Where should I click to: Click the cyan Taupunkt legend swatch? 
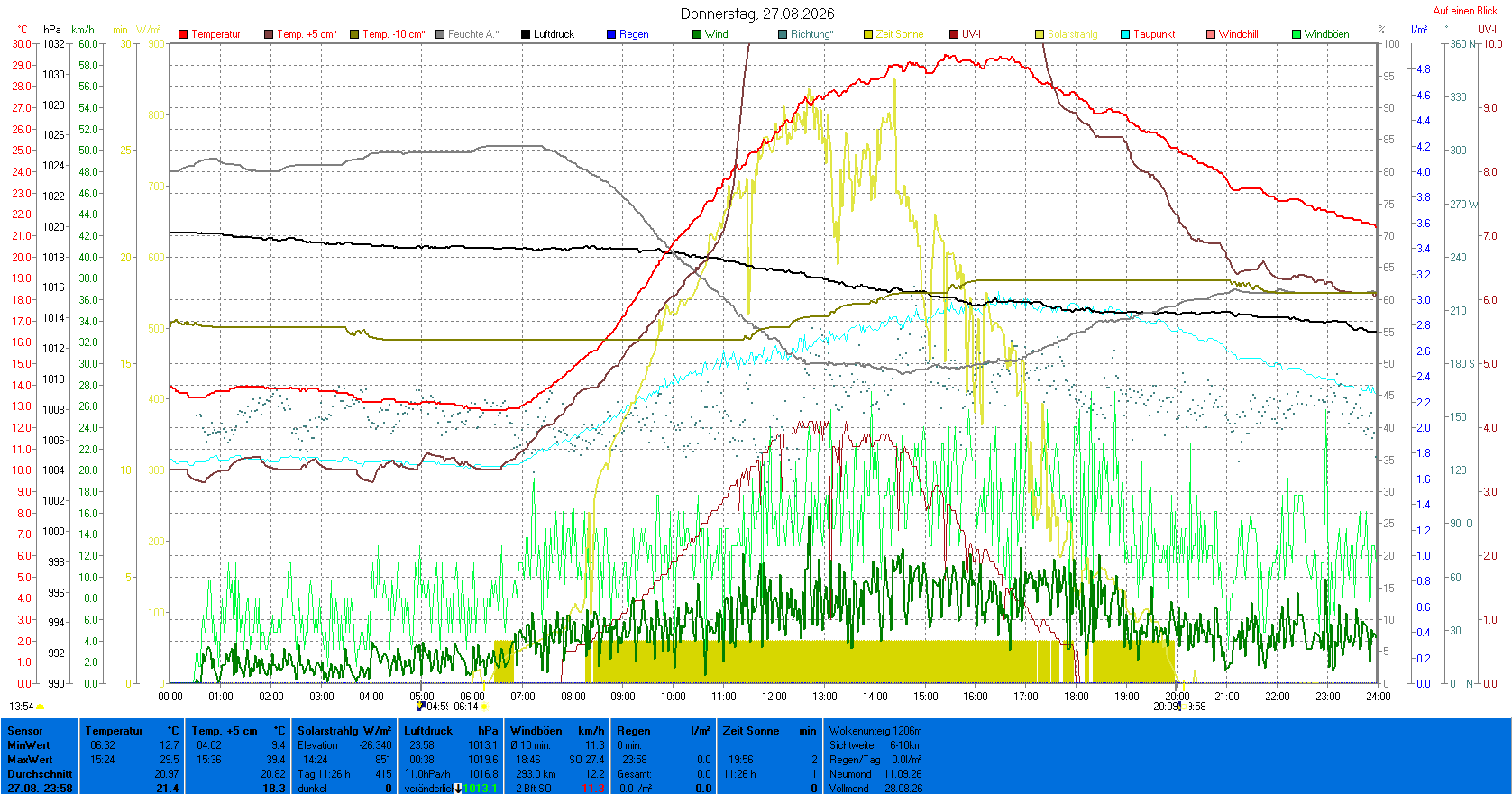click(1125, 34)
